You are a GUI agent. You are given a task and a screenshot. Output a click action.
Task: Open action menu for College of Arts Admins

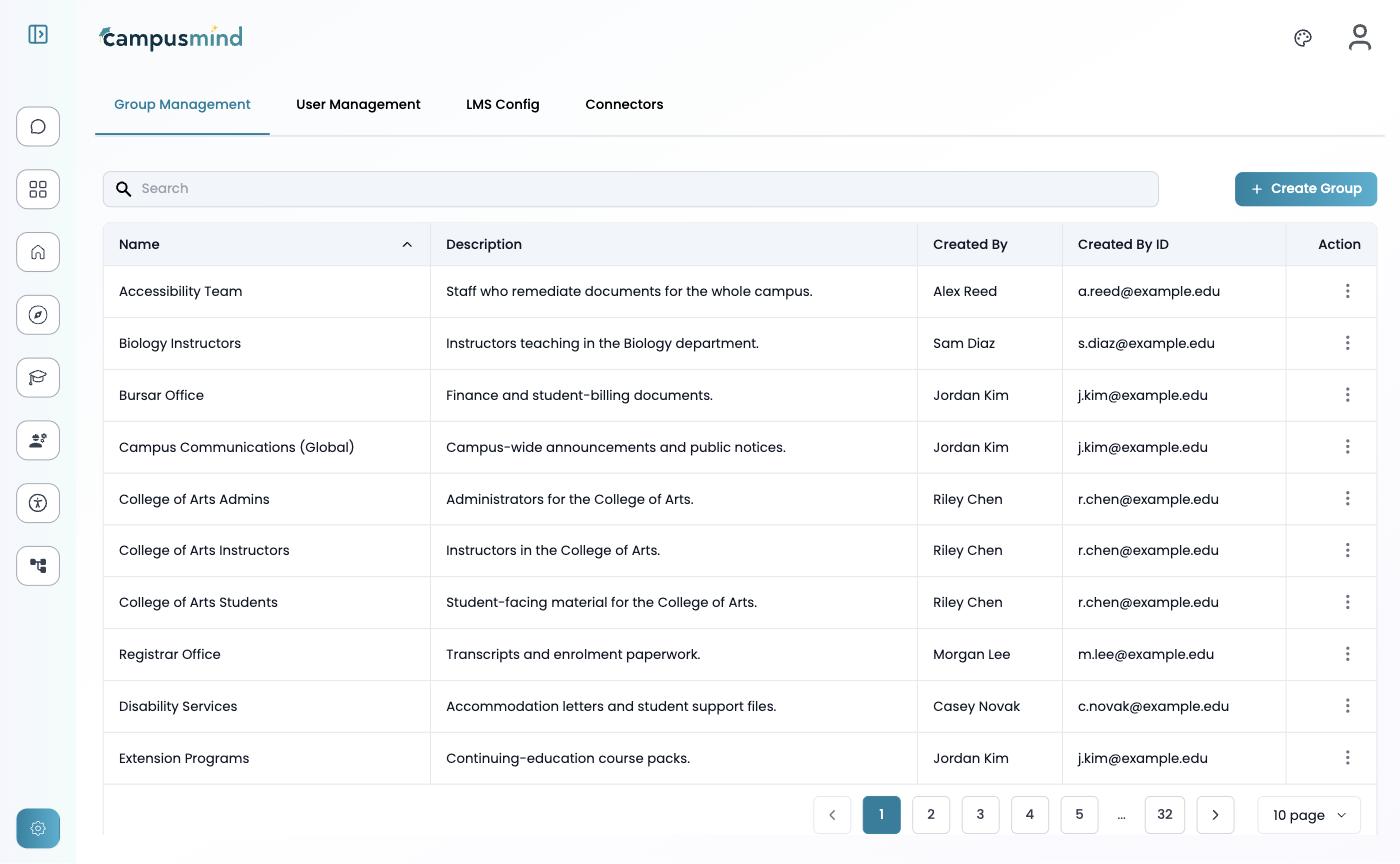(x=1347, y=499)
